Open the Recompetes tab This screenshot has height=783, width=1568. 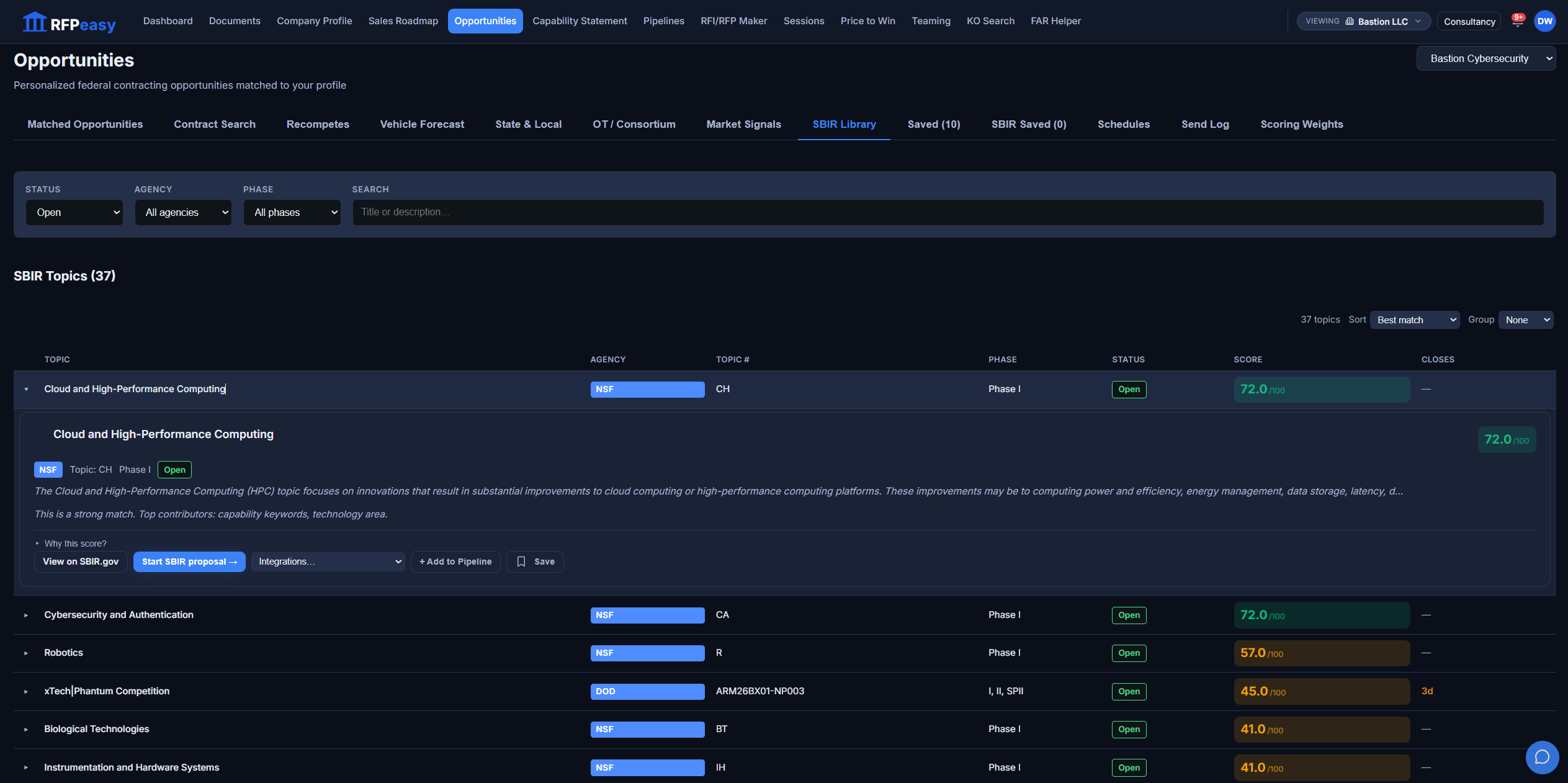(x=318, y=124)
